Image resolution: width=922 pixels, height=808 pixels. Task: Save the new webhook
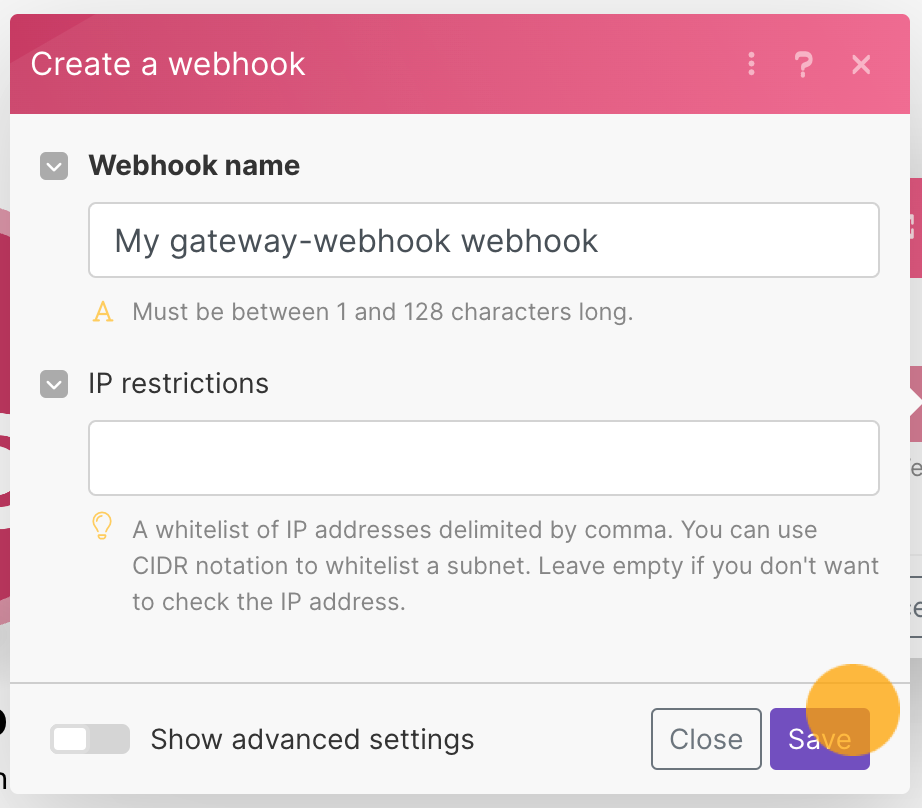click(x=820, y=739)
